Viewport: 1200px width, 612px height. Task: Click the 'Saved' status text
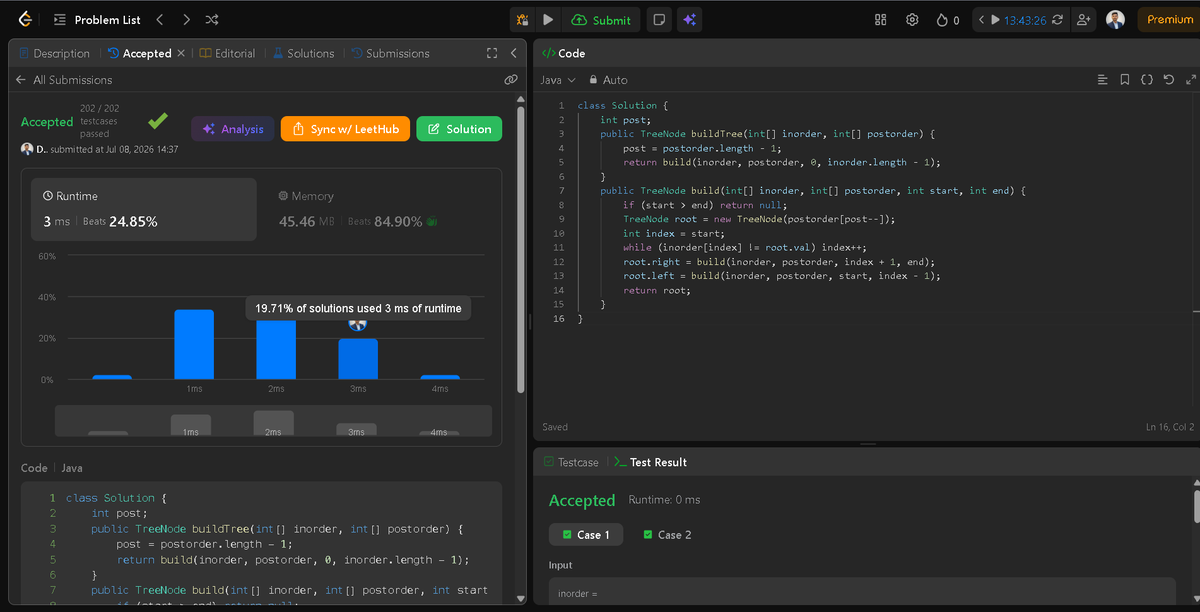pos(555,427)
